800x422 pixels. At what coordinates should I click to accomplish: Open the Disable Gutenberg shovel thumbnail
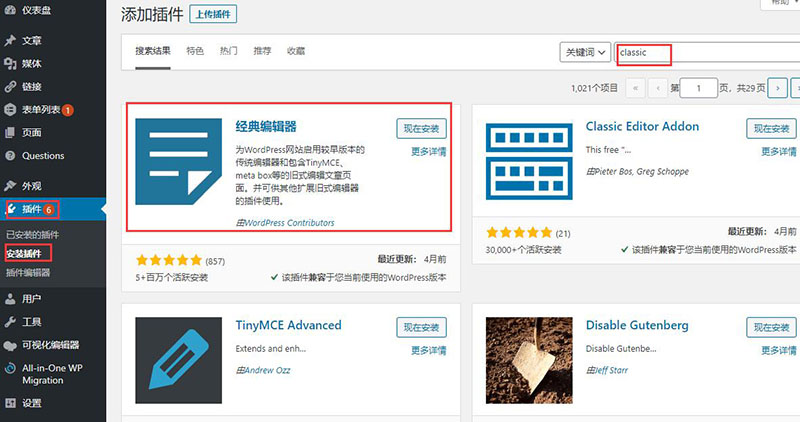coord(529,360)
